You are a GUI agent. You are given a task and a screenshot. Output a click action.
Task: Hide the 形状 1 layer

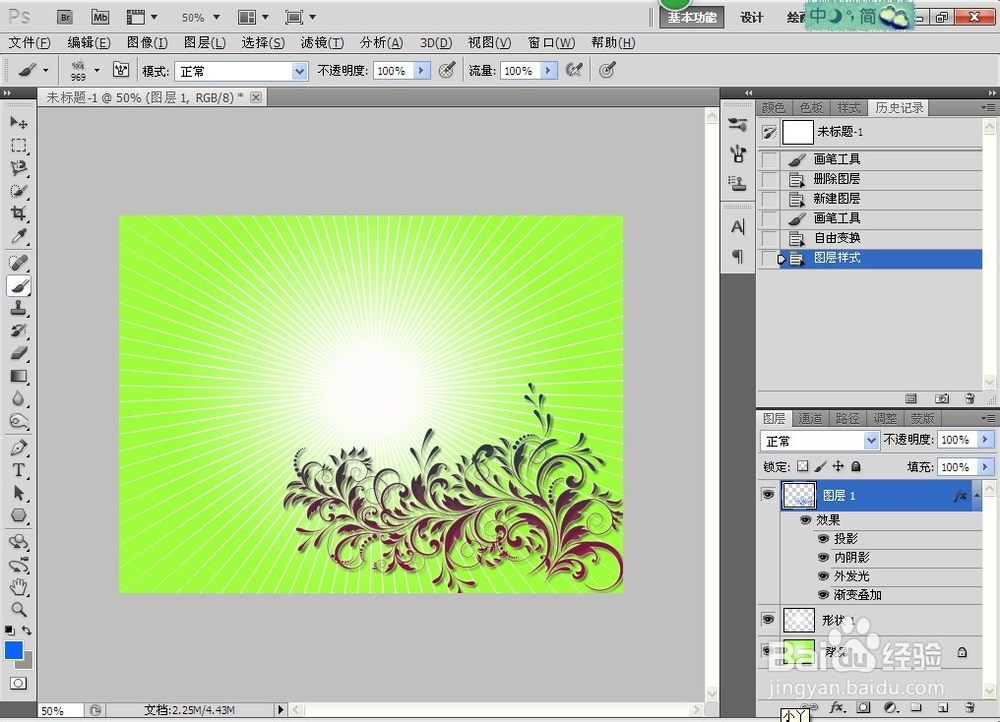(768, 619)
